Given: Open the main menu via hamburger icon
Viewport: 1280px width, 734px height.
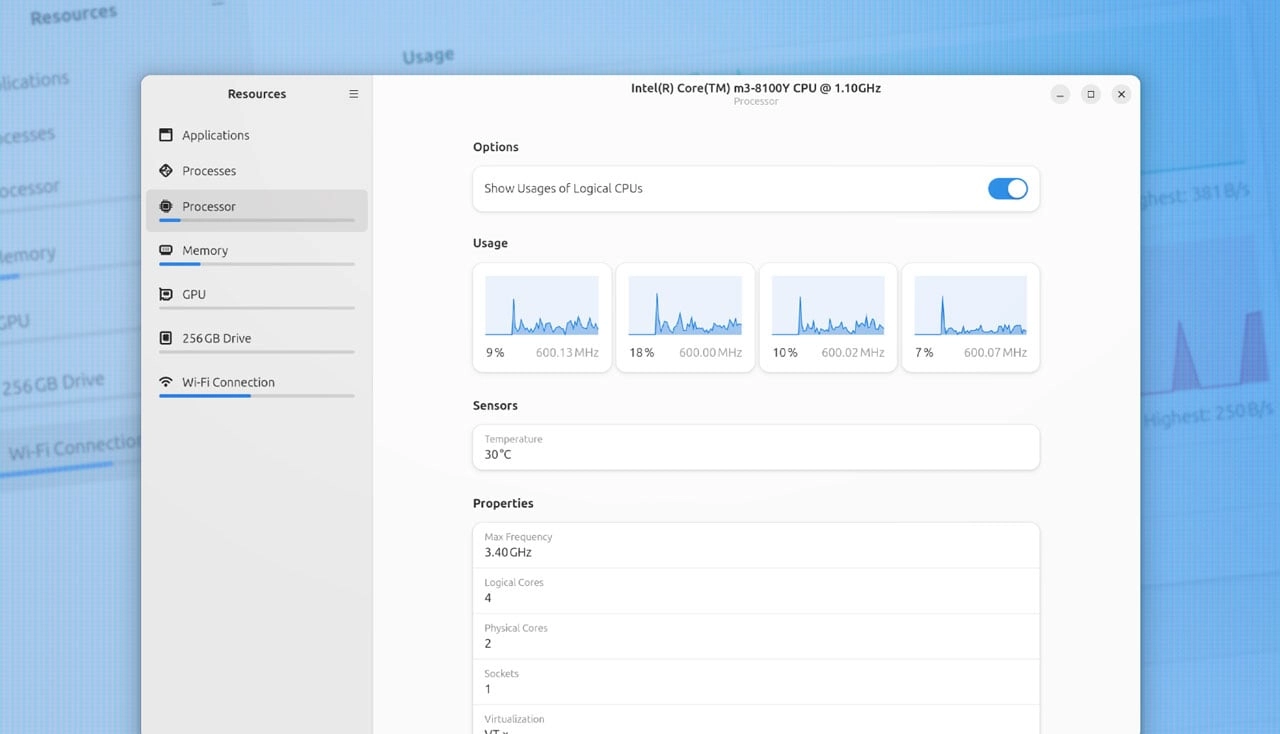Looking at the screenshot, I should coord(353,93).
